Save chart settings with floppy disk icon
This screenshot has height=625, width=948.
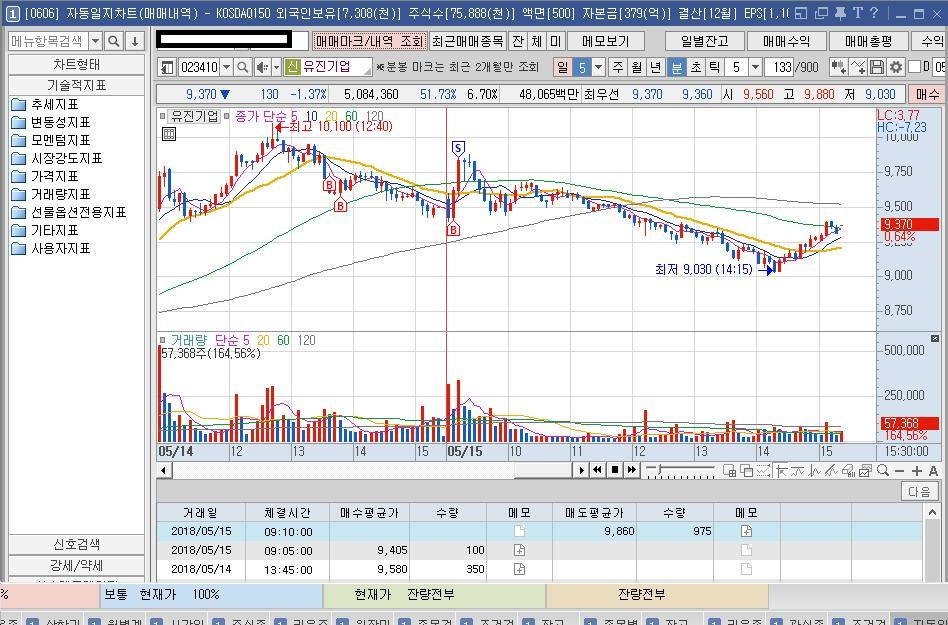[877, 67]
